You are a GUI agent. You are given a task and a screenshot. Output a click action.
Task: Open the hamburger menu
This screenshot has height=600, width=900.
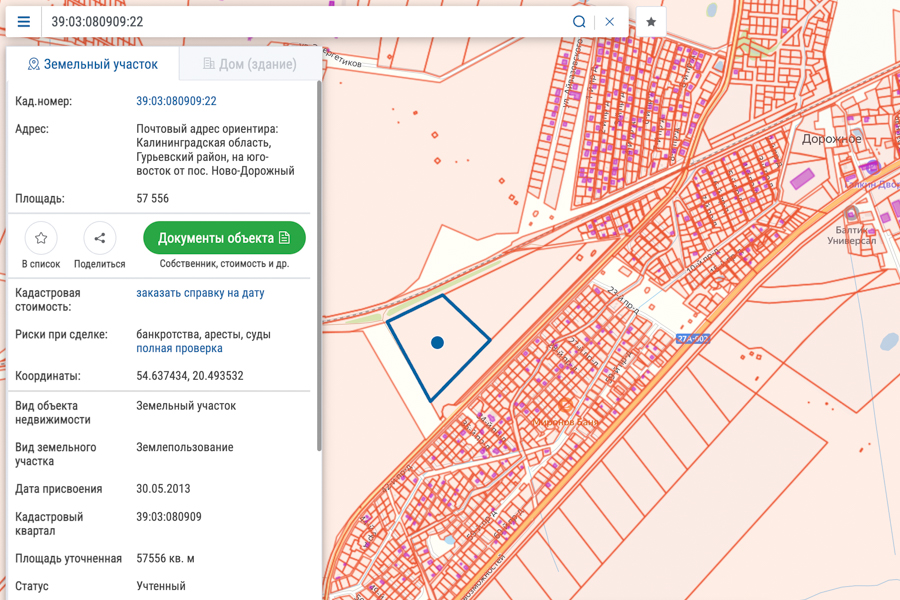(x=24, y=22)
